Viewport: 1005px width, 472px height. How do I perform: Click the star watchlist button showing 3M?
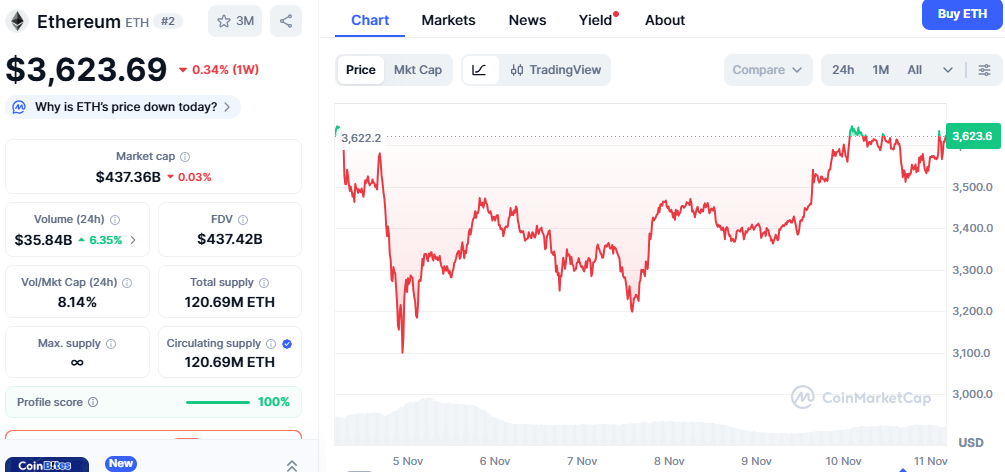point(235,21)
